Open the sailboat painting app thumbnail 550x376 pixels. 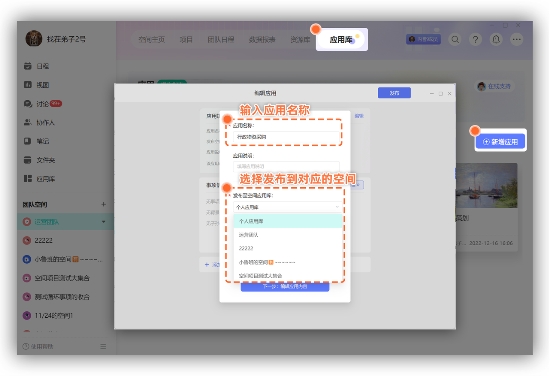coord(486,186)
